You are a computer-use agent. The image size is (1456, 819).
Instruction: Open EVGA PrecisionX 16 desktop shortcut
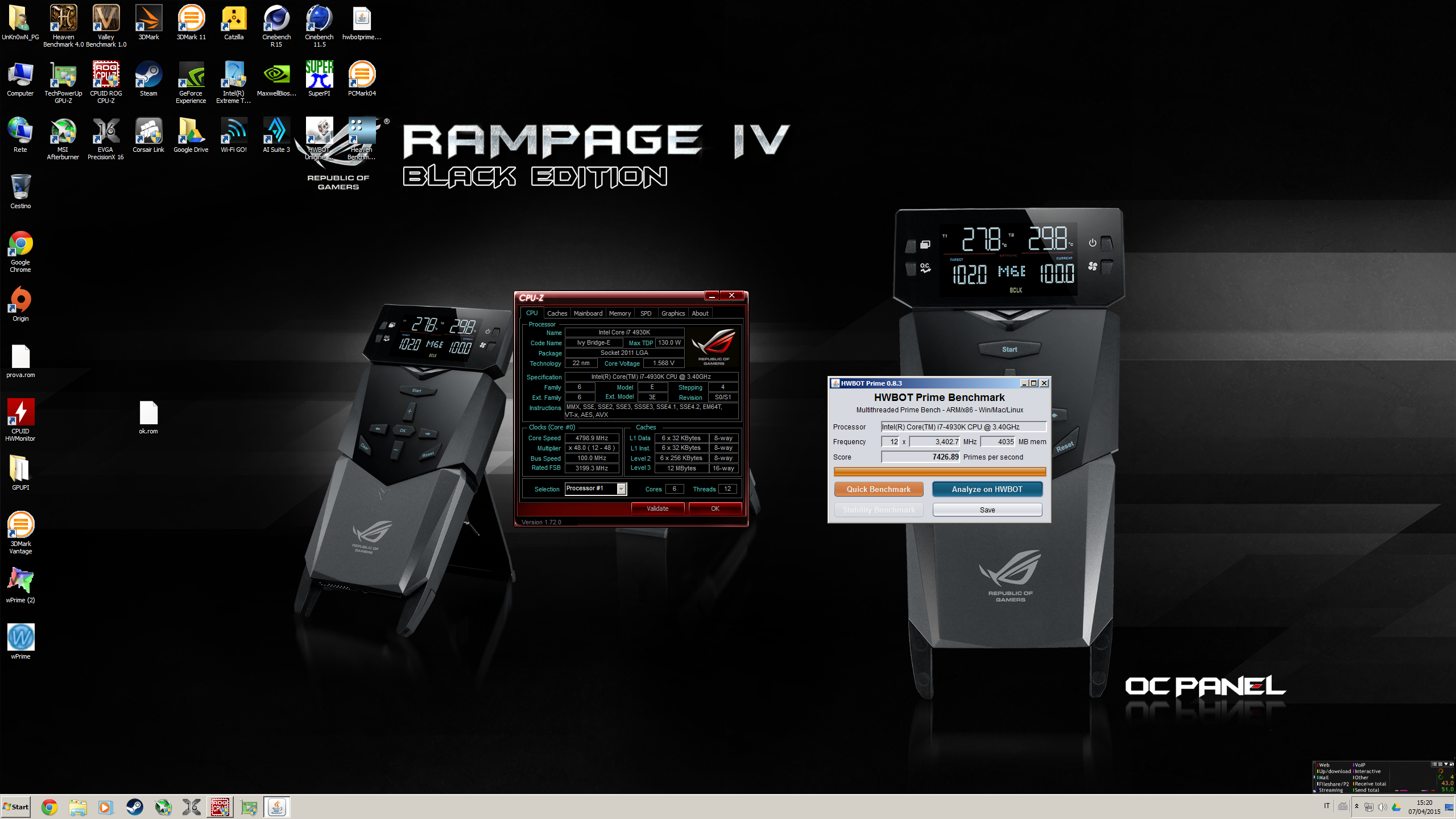pos(106,138)
